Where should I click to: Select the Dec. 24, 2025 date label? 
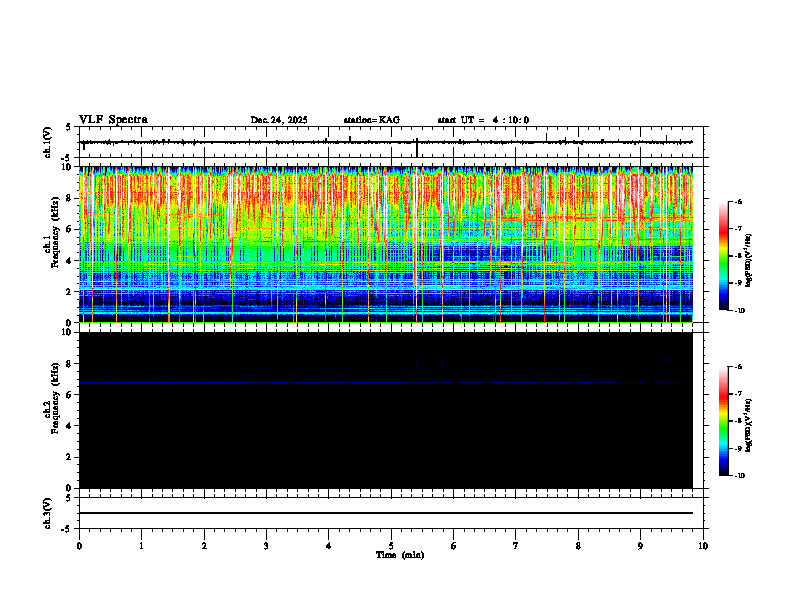(279, 120)
